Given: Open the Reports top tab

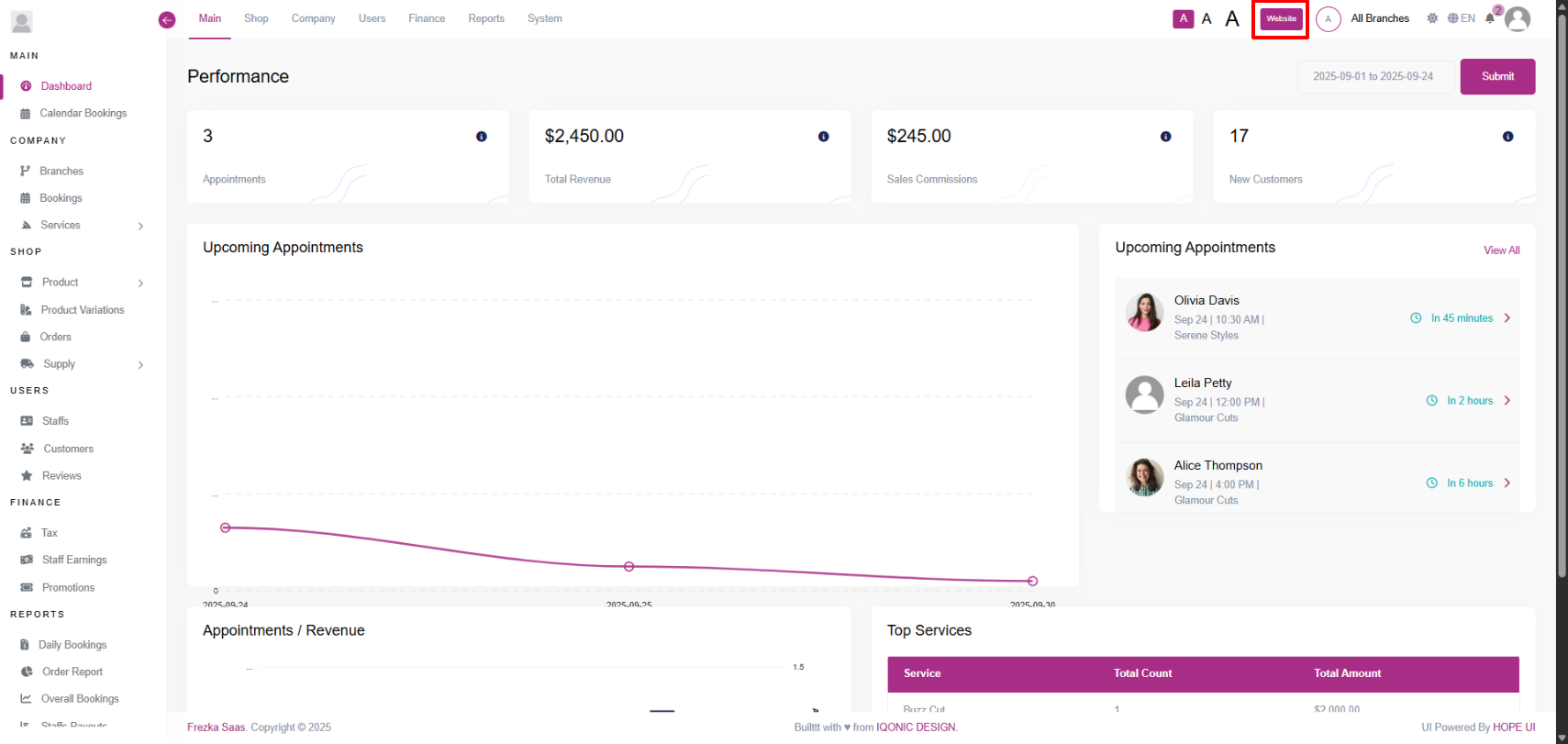Looking at the screenshot, I should [486, 18].
